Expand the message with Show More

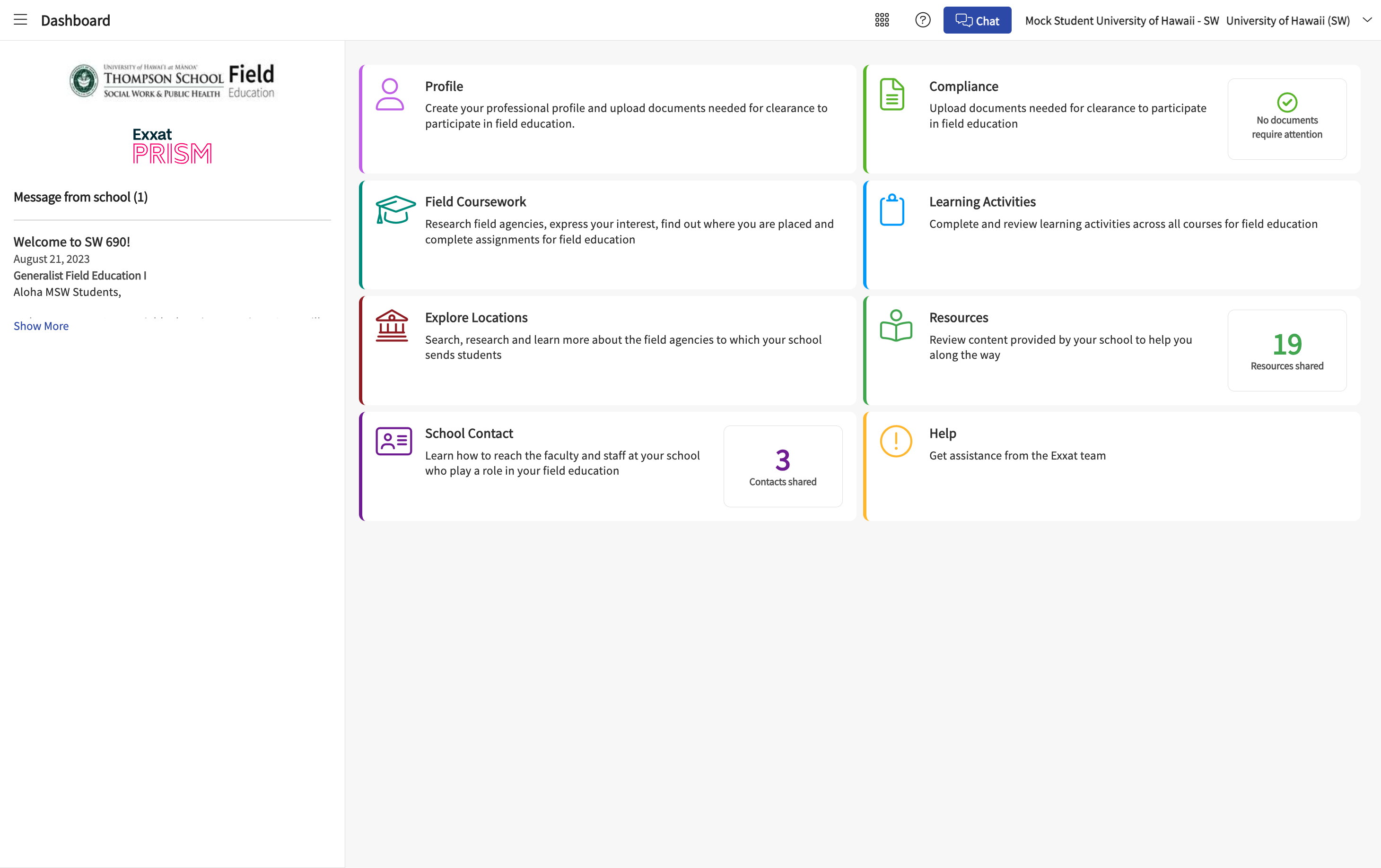click(x=41, y=326)
